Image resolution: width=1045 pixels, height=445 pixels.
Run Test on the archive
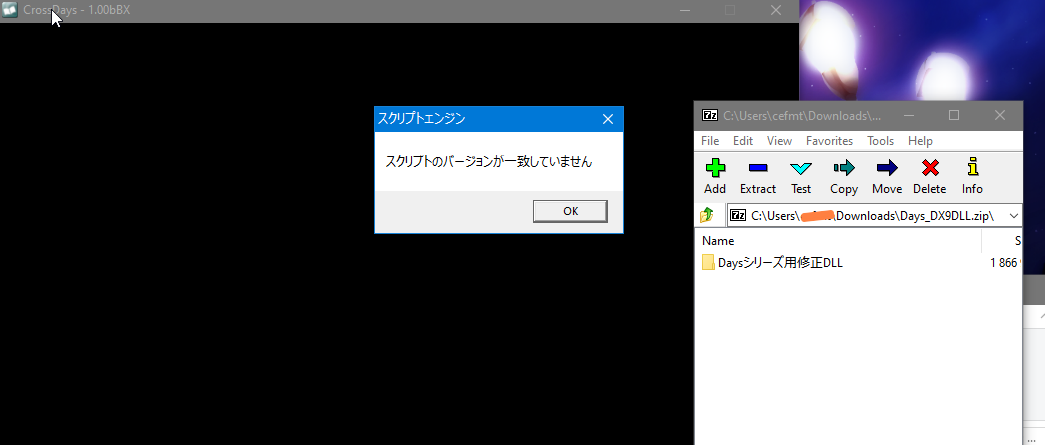tap(801, 175)
